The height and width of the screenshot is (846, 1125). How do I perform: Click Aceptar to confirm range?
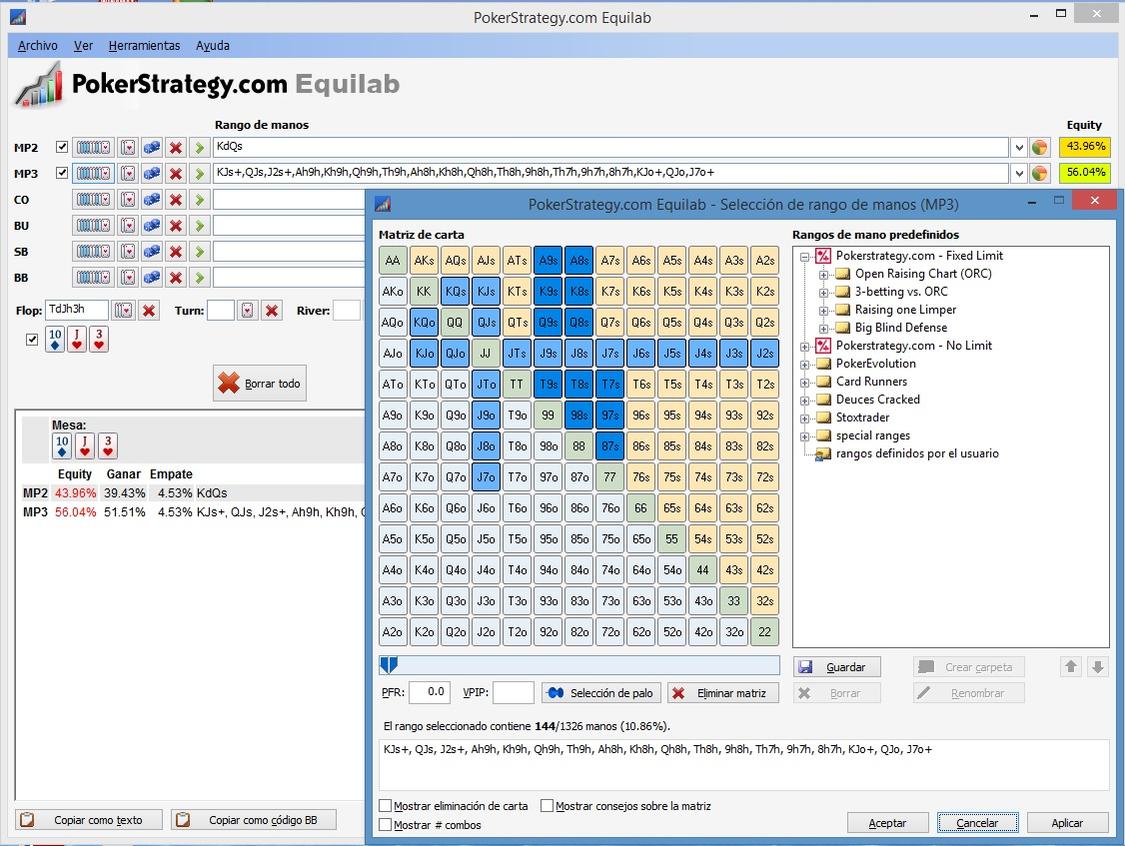tap(888, 823)
